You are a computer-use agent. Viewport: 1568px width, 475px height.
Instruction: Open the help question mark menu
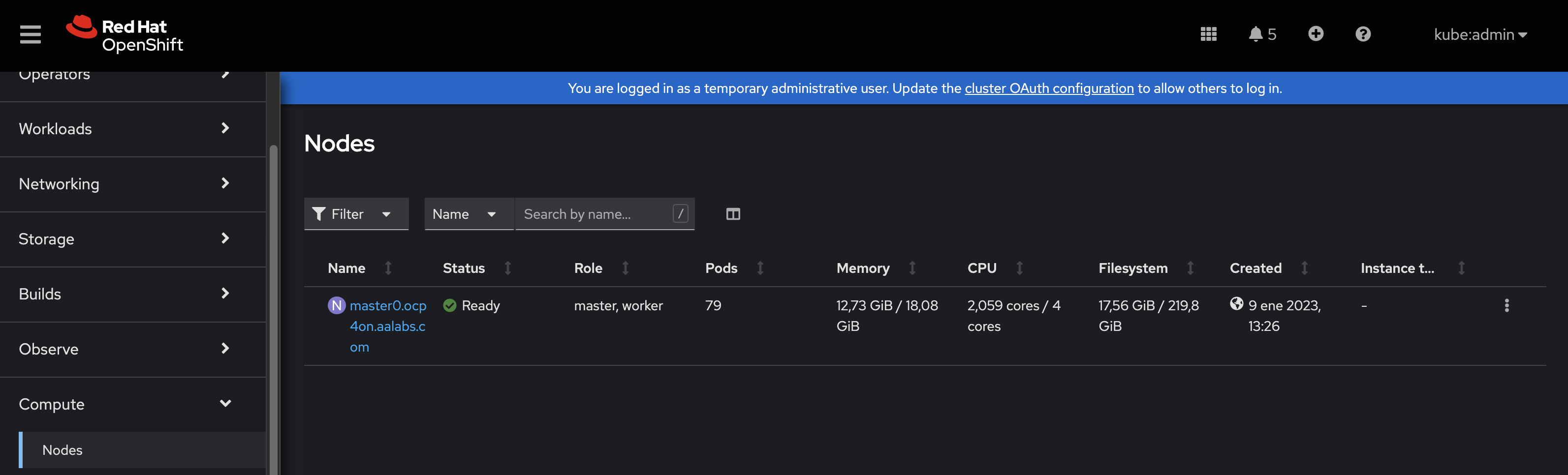[x=1363, y=34]
